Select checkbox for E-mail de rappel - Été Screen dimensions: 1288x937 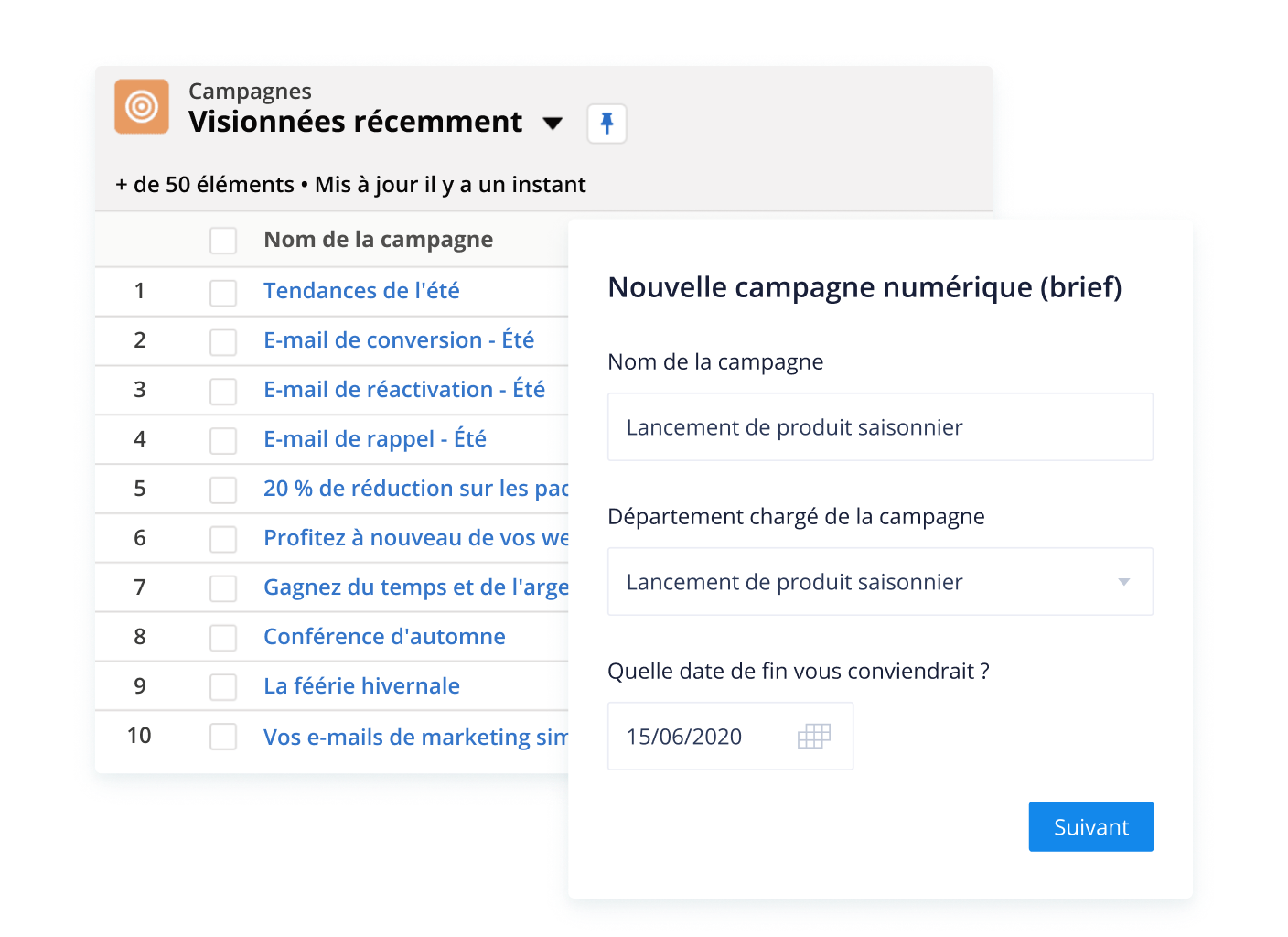pyautogui.click(x=223, y=440)
